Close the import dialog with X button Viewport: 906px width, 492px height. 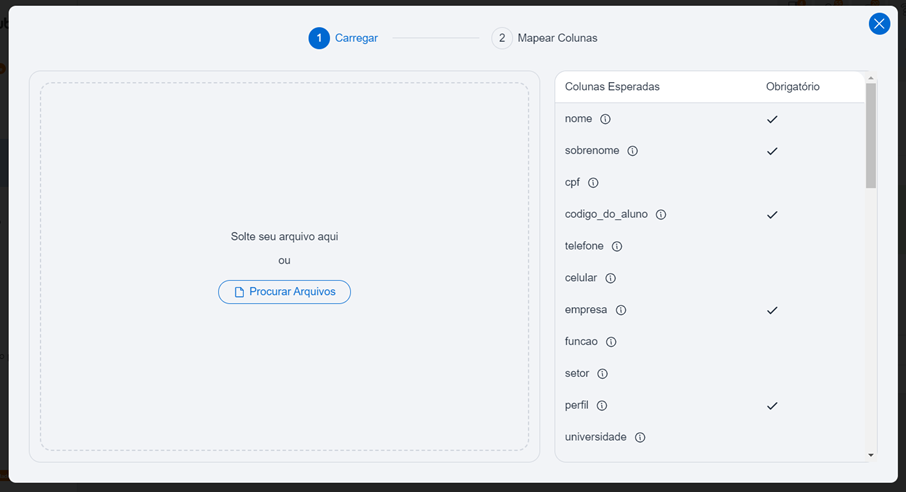[x=879, y=24]
